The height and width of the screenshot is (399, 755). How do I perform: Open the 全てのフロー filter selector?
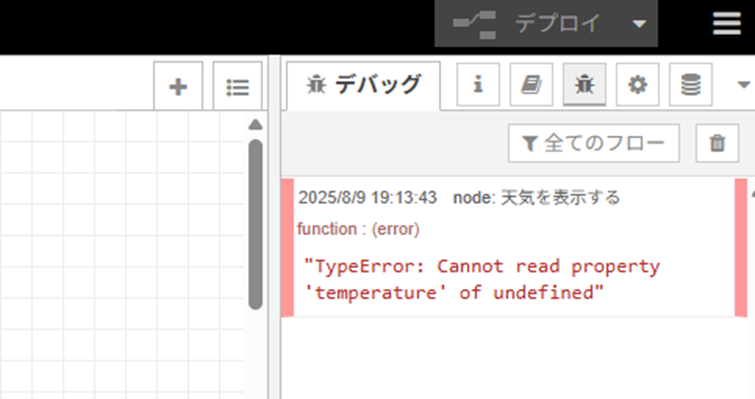coord(594,143)
